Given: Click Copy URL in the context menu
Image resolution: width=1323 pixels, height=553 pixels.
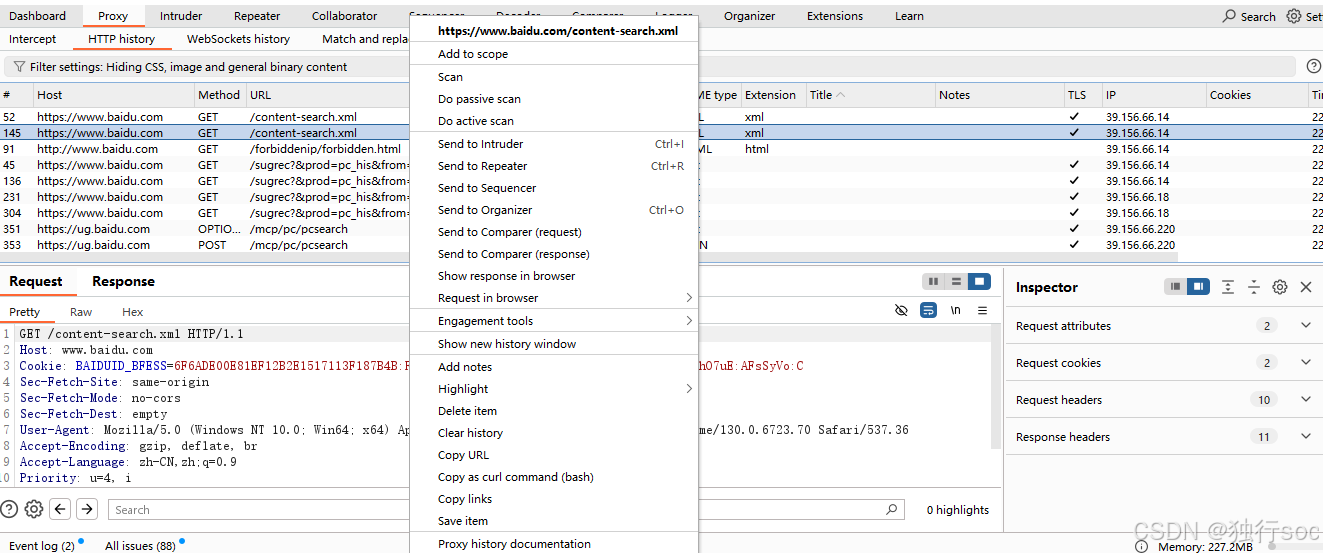Looking at the screenshot, I should (553, 455).
